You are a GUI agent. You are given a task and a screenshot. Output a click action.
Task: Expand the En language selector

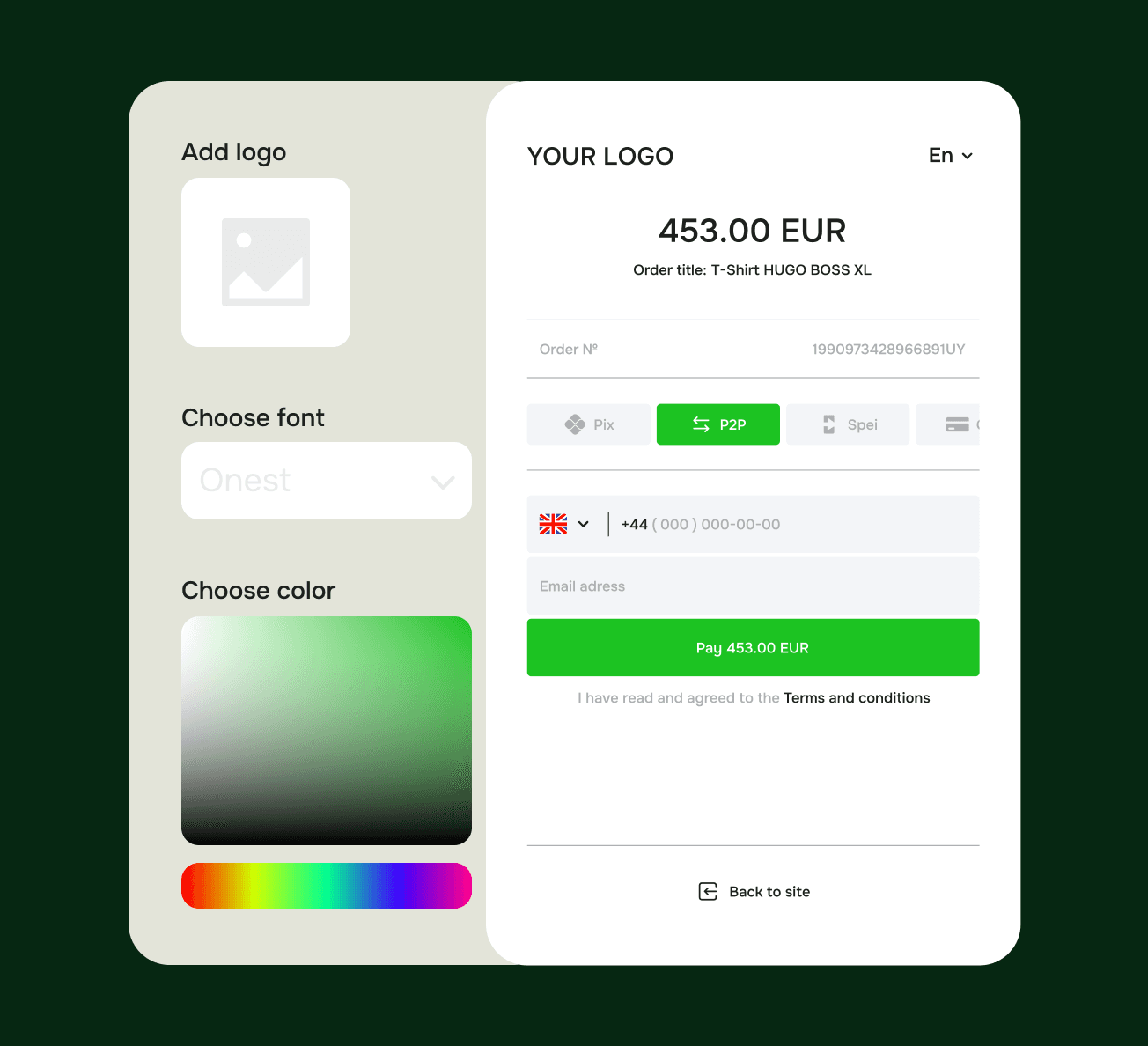951,156
